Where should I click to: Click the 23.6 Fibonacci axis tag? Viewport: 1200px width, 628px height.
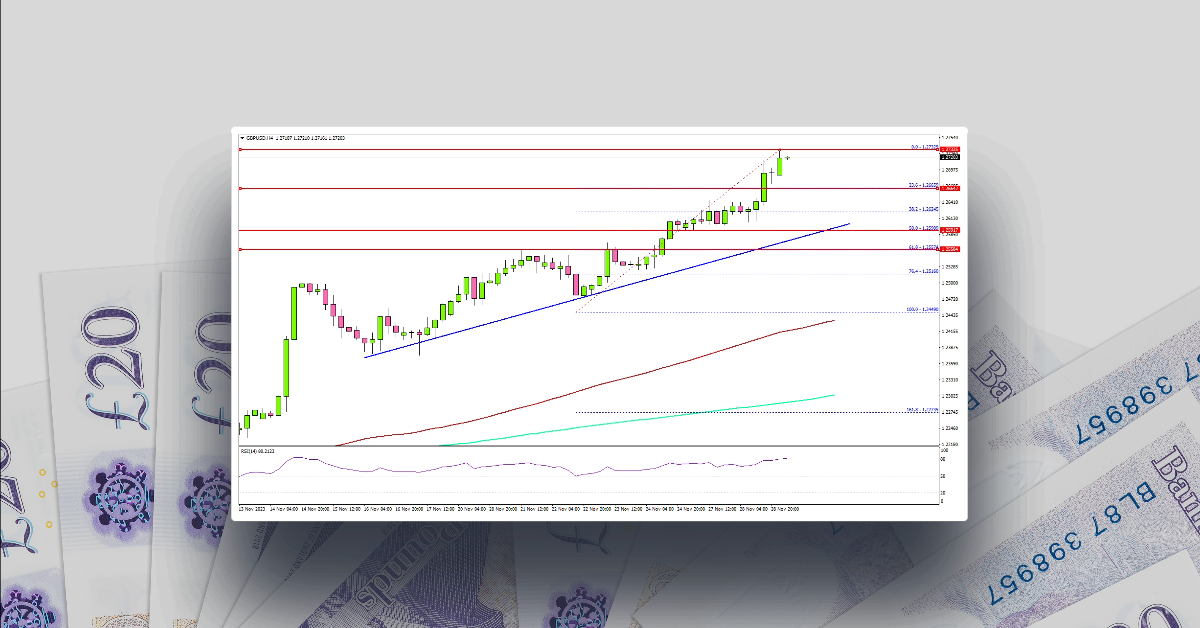pos(949,189)
